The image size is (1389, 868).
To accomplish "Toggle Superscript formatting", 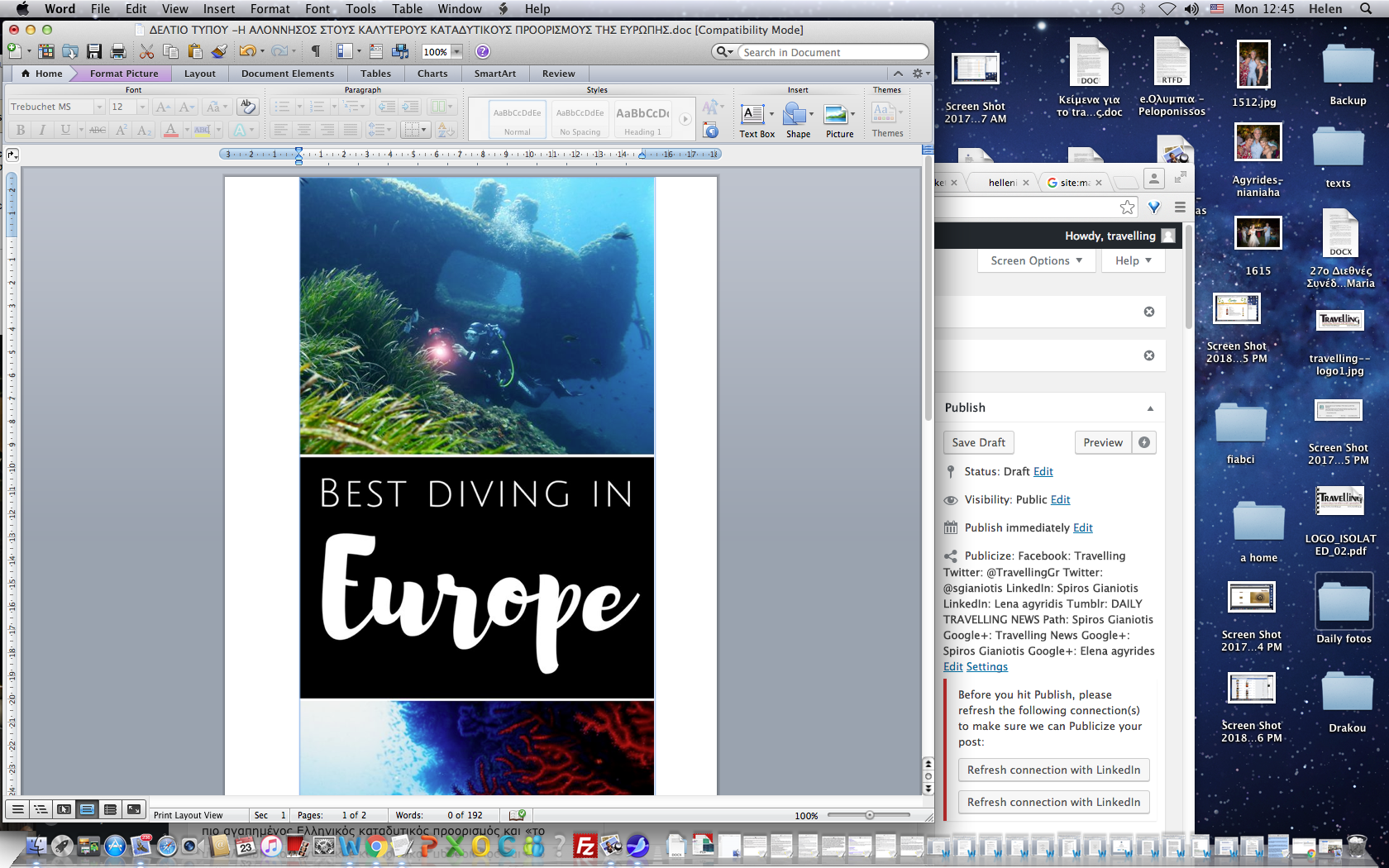I will pyautogui.click(x=122, y=130).
